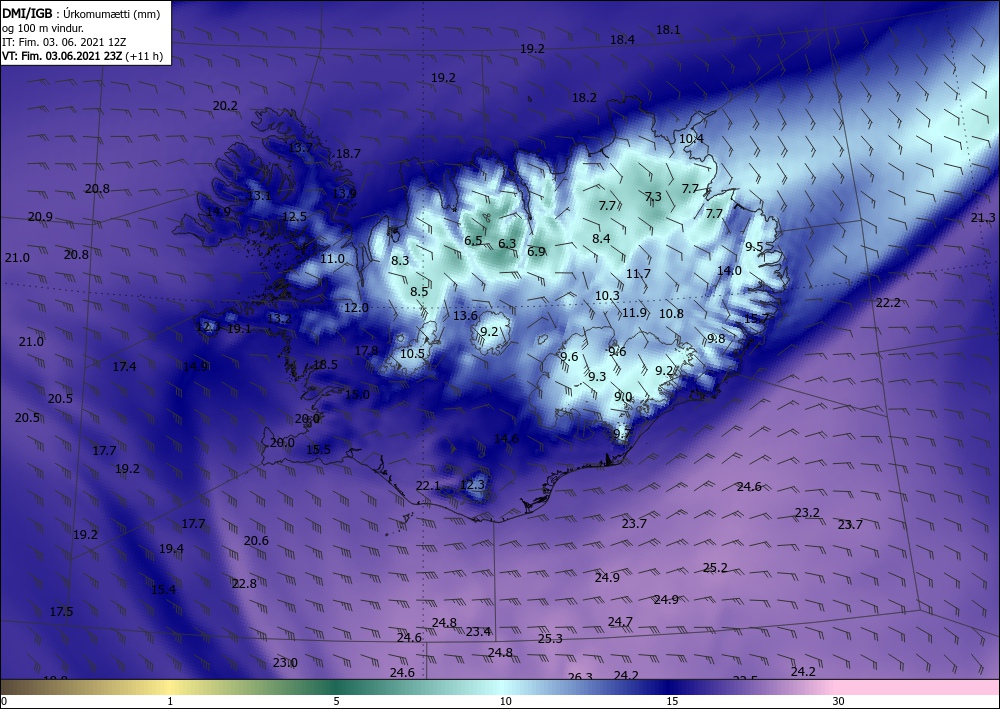
Task: Click the map value '22.1'
Action: (x=428, y=486)
